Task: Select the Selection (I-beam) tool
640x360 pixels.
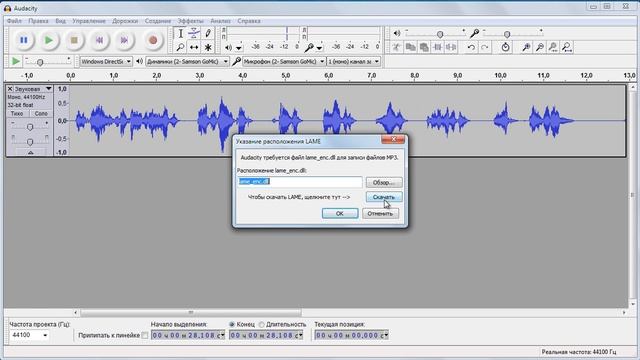Action: click(180, 33)
